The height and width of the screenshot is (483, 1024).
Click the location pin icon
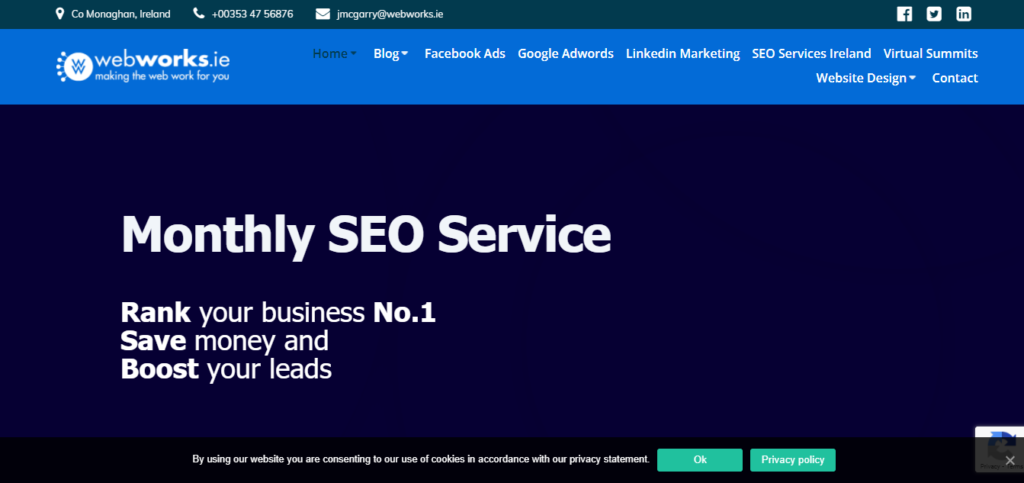pos(60,14)
